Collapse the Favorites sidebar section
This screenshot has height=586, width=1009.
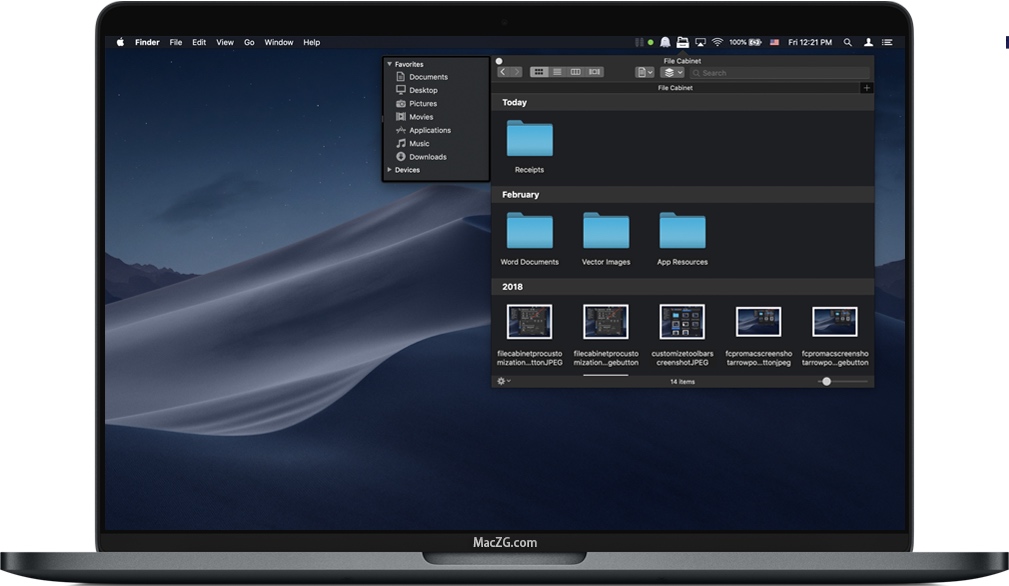(390, 63)
